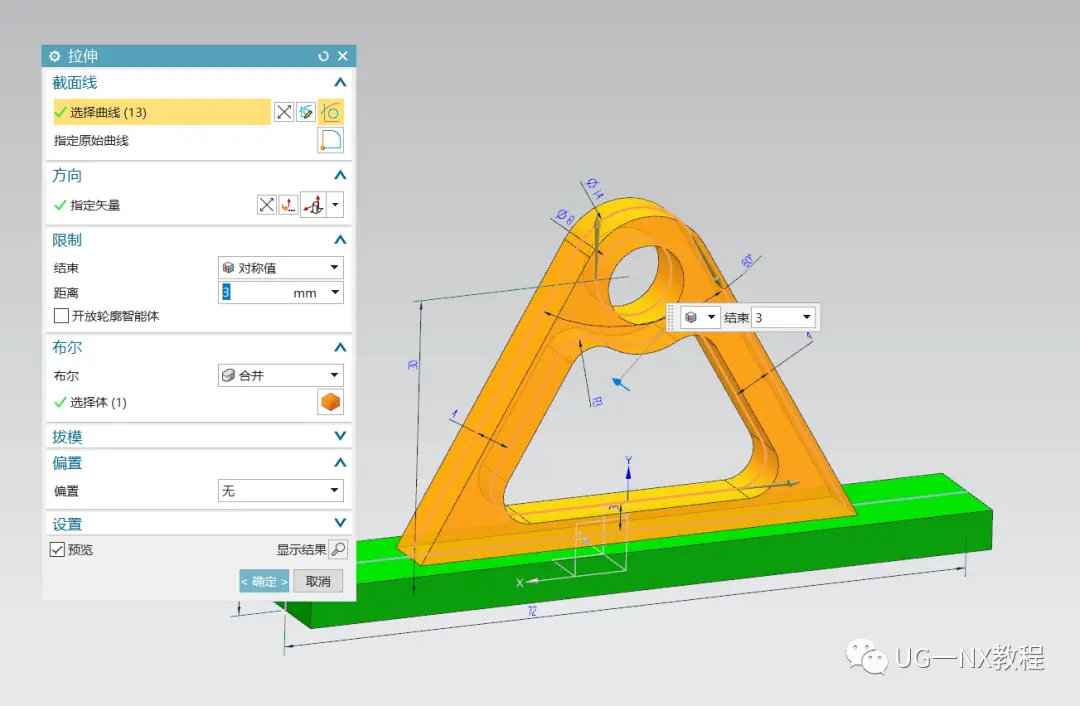
Task: Click the 确定 button
Action: pos(264,581)
